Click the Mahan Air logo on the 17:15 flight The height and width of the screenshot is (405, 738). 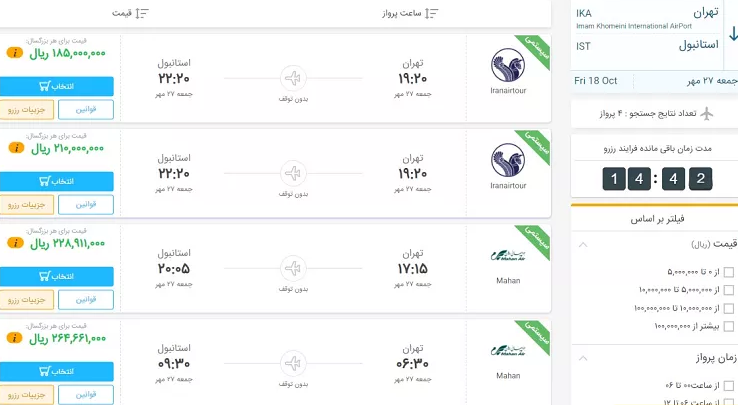pyautogui.click(x=508, y=256)
